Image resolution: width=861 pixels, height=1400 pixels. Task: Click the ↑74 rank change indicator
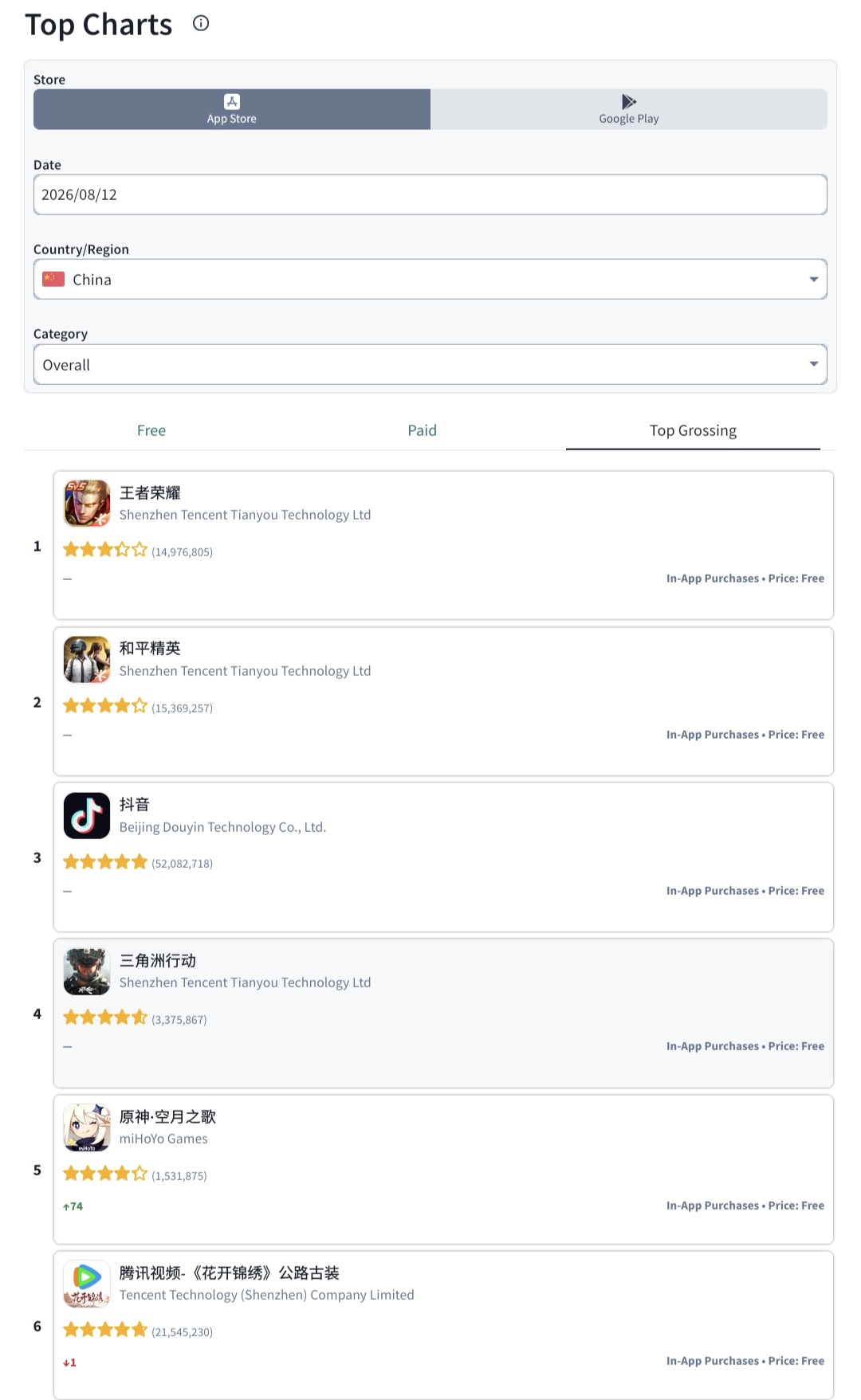click(73, 1206)
